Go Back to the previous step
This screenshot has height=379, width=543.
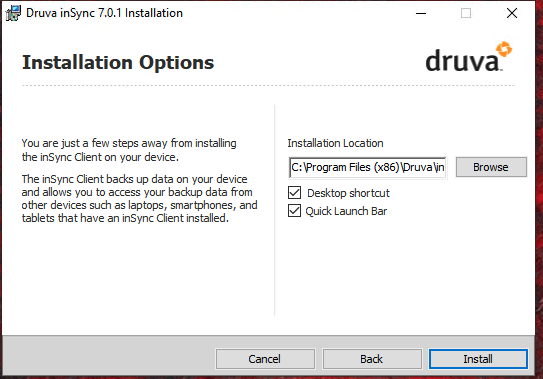click(x=372, y=359)
